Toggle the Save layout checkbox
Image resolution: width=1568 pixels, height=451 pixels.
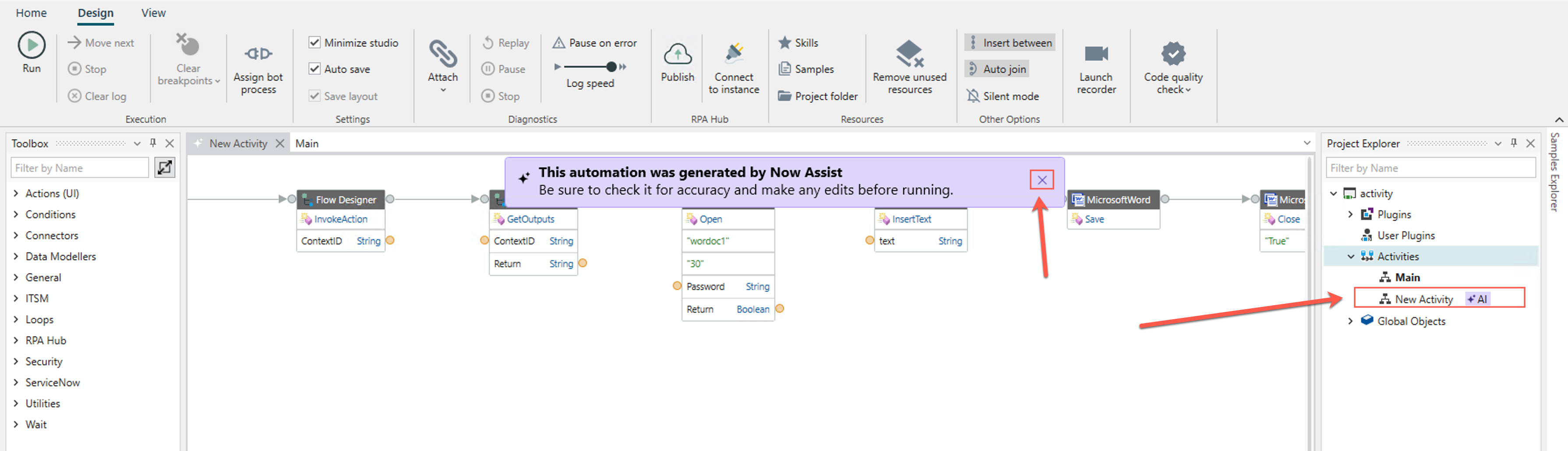(x=315, y=95)
